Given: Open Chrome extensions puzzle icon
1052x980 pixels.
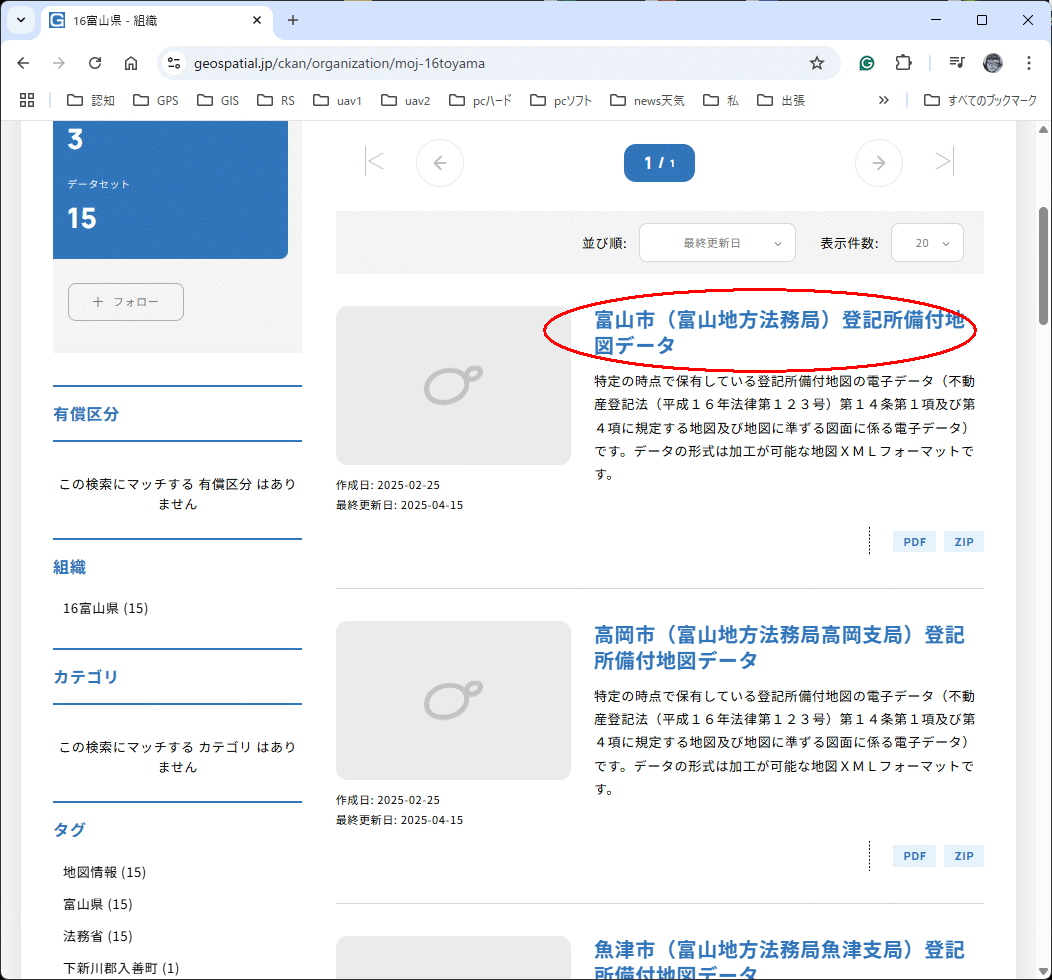Looking at the screenshot, I should click(903, 63).
